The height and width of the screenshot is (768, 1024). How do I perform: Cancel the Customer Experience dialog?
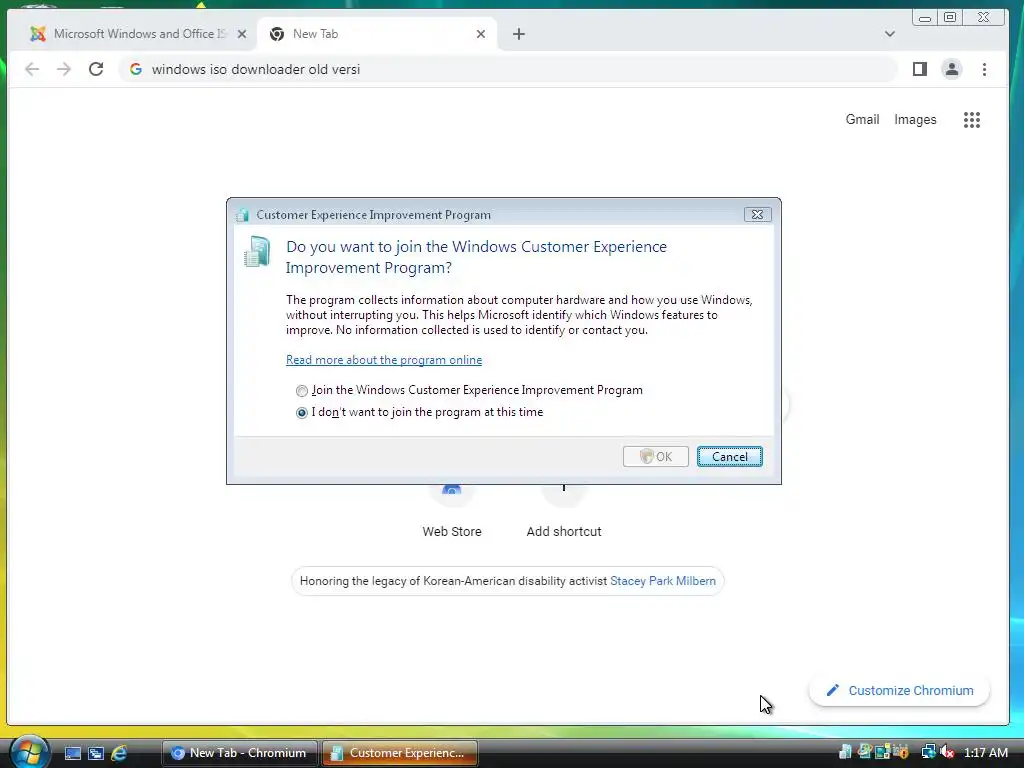point(729,456)
